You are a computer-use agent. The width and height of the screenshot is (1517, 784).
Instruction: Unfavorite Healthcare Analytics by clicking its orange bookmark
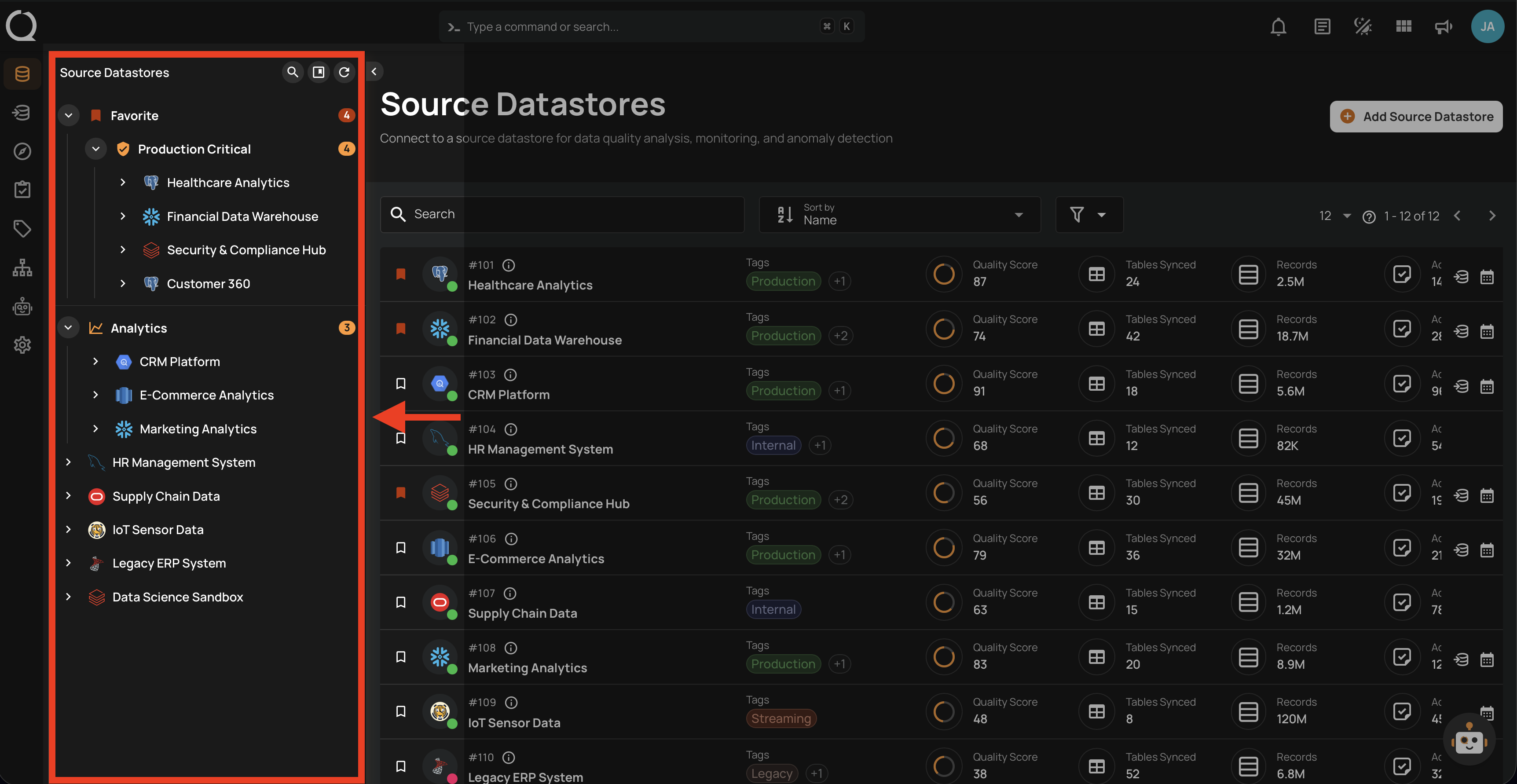click(x=401, y=274)
